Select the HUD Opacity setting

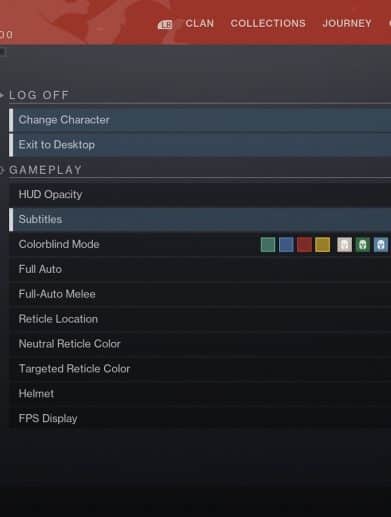coord(200,194)
